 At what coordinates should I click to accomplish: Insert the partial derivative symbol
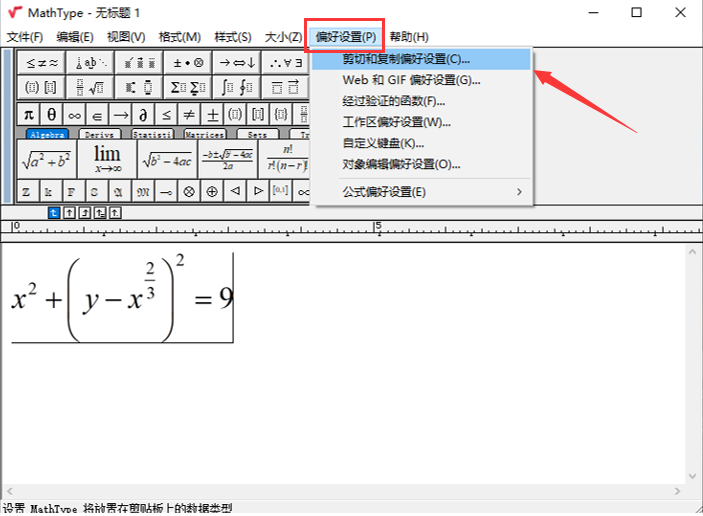[x=143, y=115]
